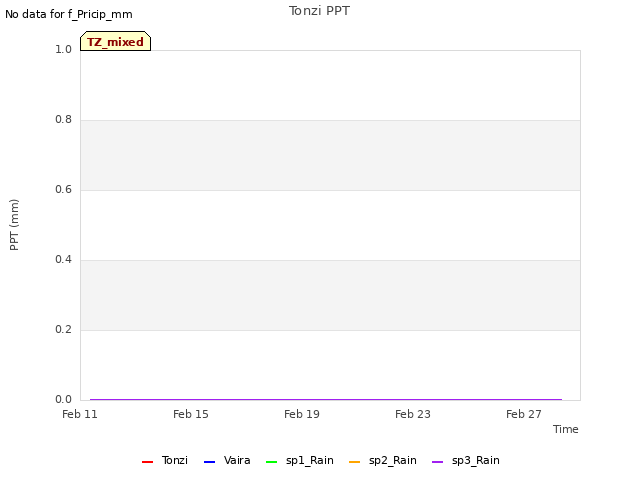This screenshot has width=640, height=480.
Task: Click the PPT (mm) y-axis label
Action: (x=14, y=225)
